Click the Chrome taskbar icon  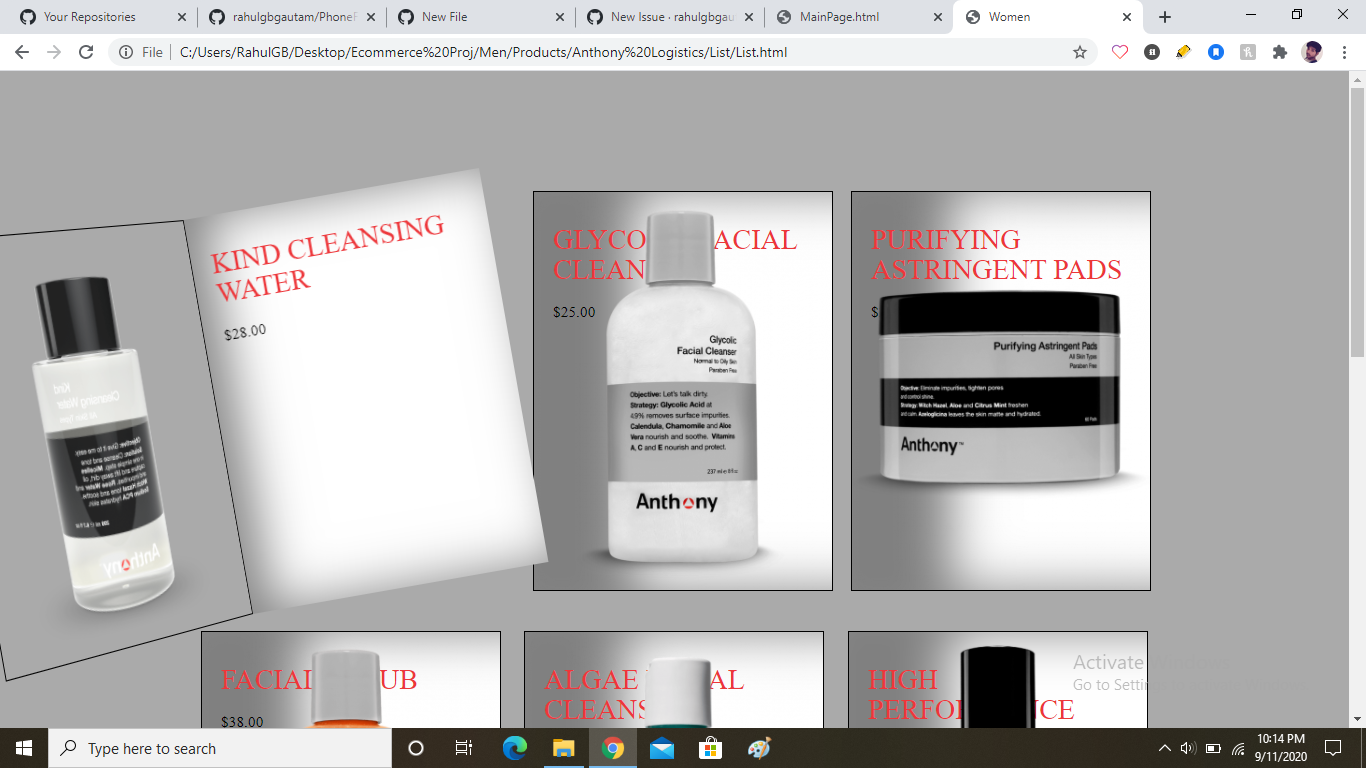tap(613, 748)
